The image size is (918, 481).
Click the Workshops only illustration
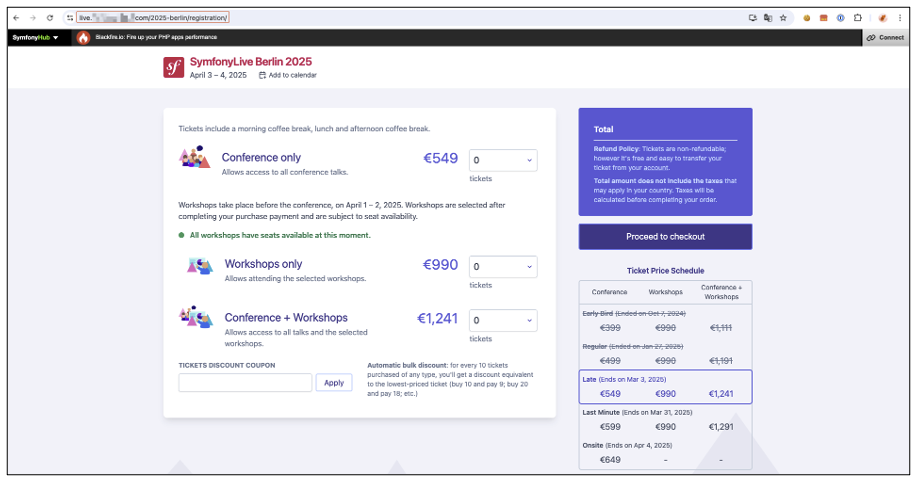point(200,265)
